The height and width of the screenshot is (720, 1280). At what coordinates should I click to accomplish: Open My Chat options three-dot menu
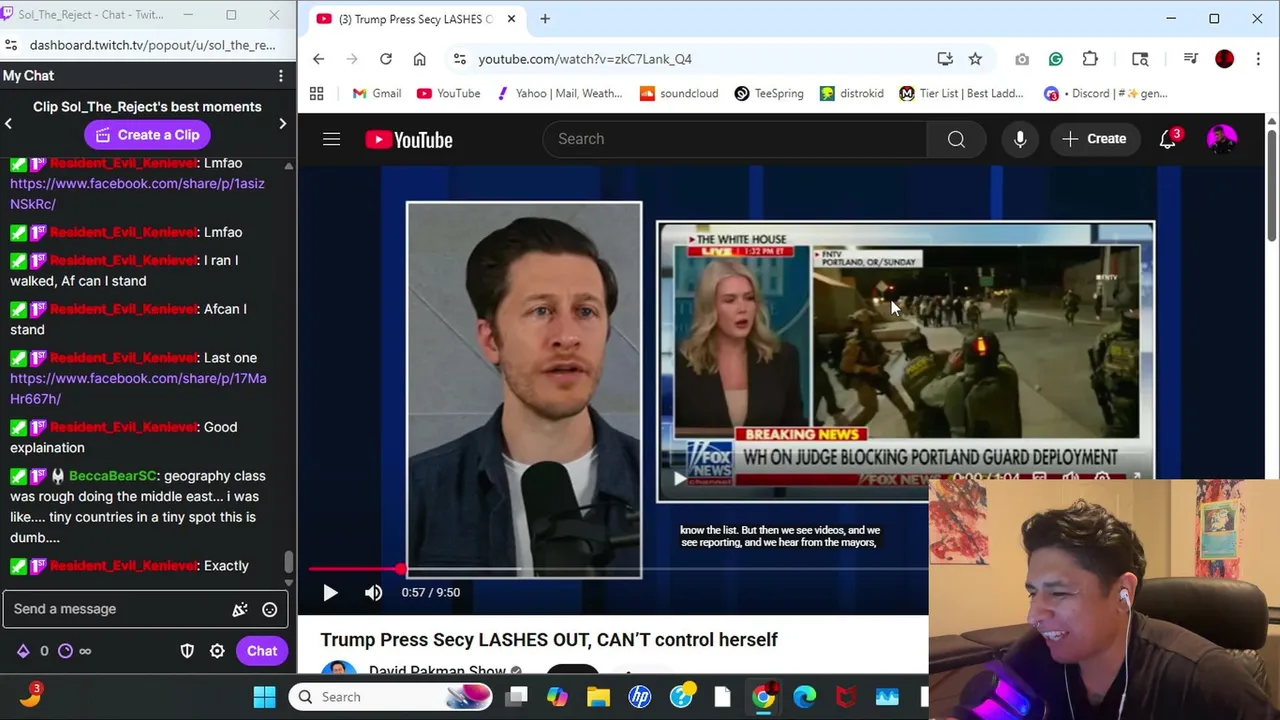tap(281, 76)
